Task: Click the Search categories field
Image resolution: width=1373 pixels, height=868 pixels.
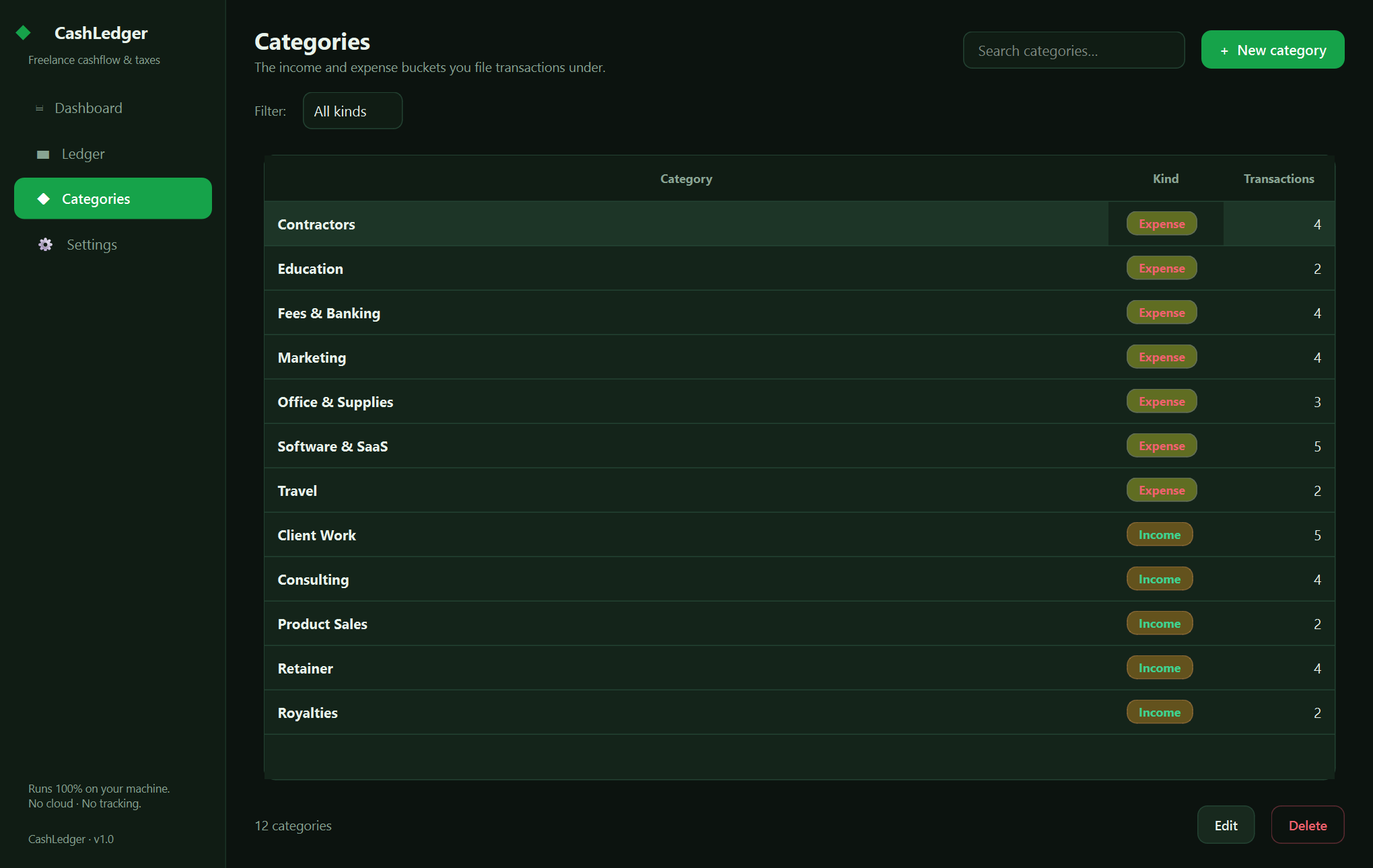Action: tap(1073, 50)
